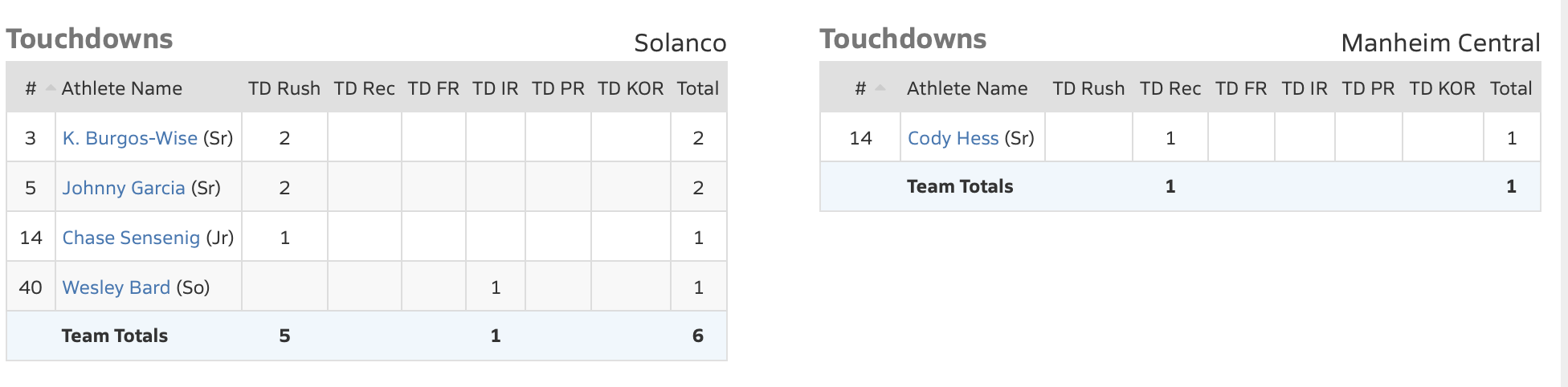Sort Solanco table by TD FR
This screenshot has height=387, width=1568.
coord(433,88)
